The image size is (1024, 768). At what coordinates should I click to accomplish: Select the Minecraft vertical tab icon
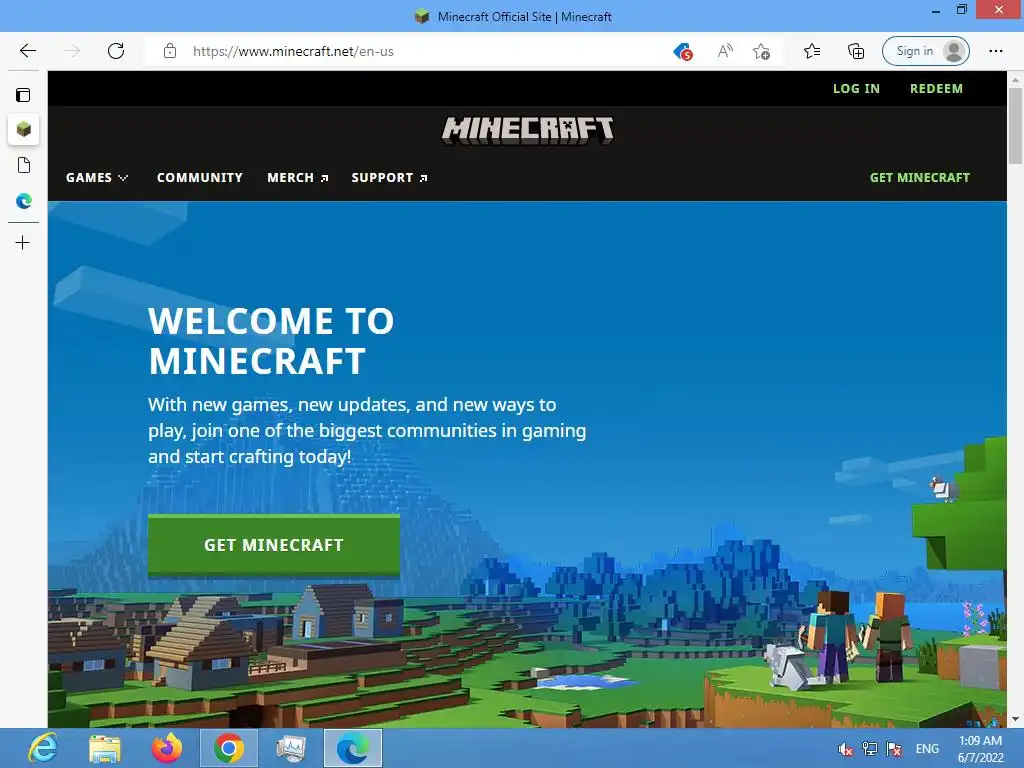tap(24, 129)
